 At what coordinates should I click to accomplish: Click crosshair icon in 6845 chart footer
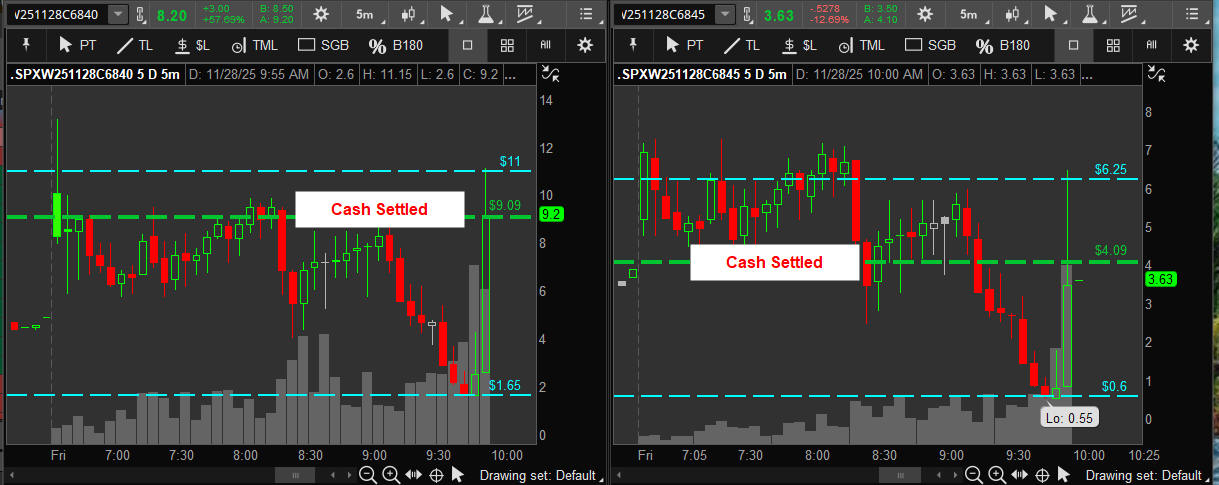tap(1041, 475)
